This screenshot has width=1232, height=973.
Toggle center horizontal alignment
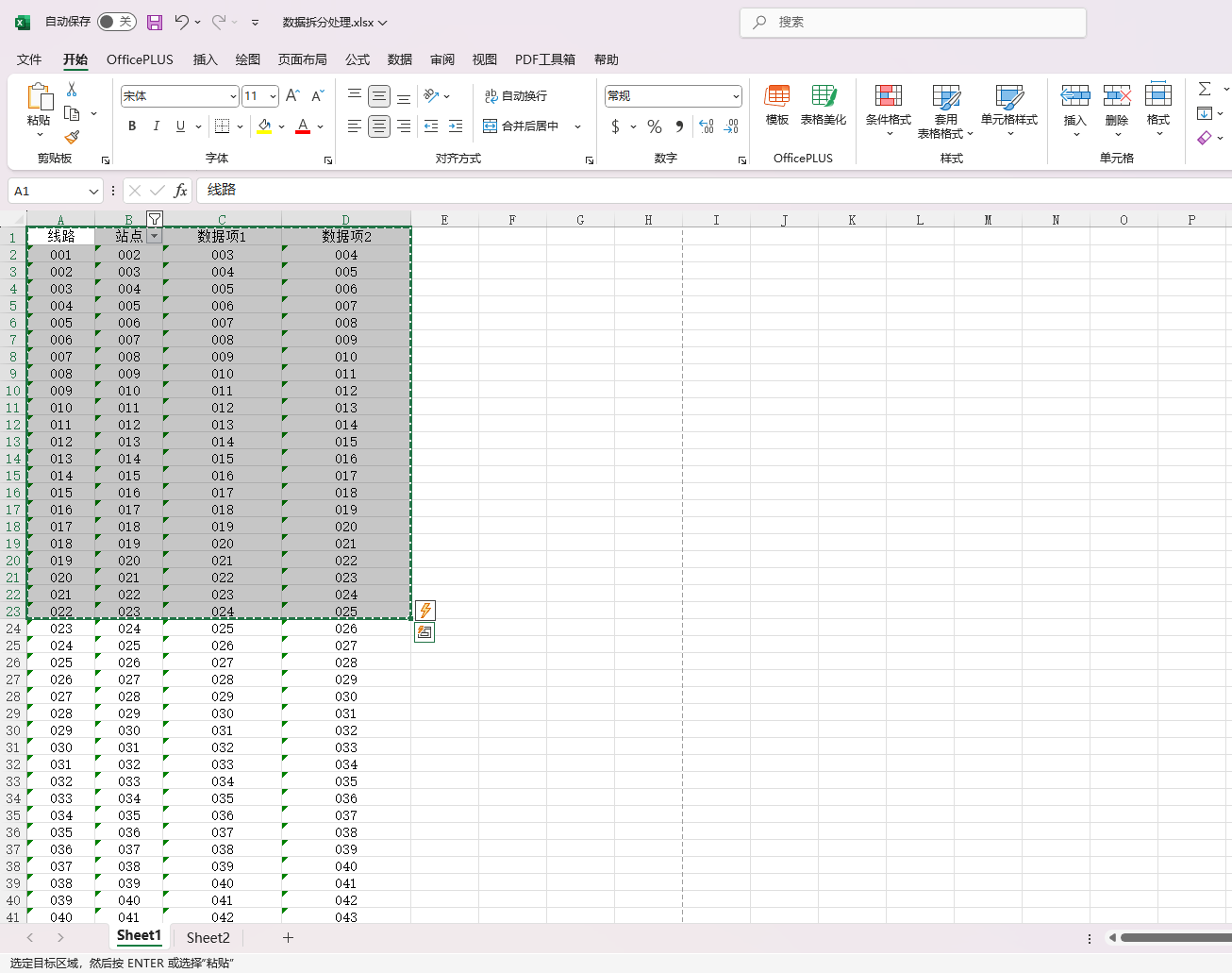tap(379, 126)
